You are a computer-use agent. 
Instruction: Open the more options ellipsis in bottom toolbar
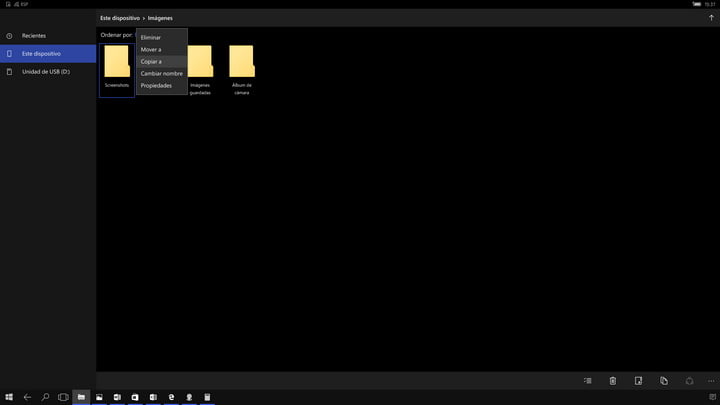[711, 381]
